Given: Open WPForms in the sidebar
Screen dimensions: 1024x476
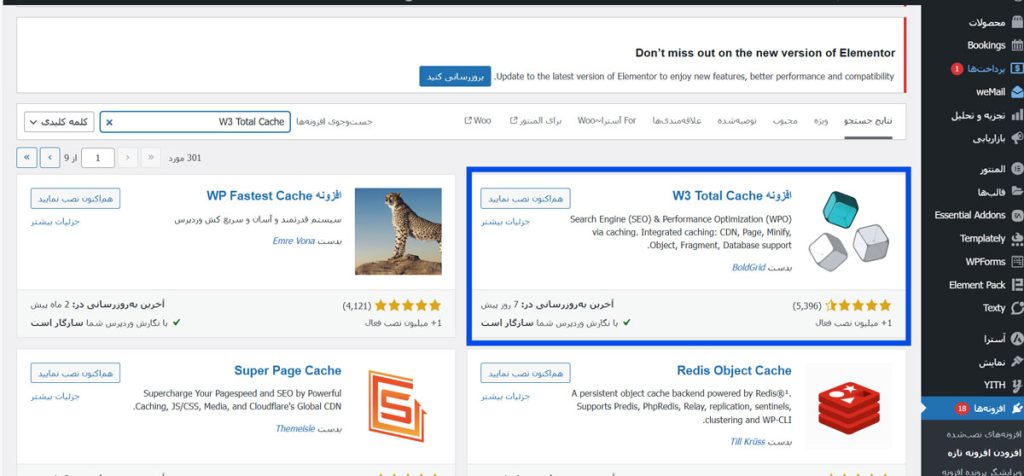Looking at the screenshot, I should pyautogui.click(x=985, y=262).
